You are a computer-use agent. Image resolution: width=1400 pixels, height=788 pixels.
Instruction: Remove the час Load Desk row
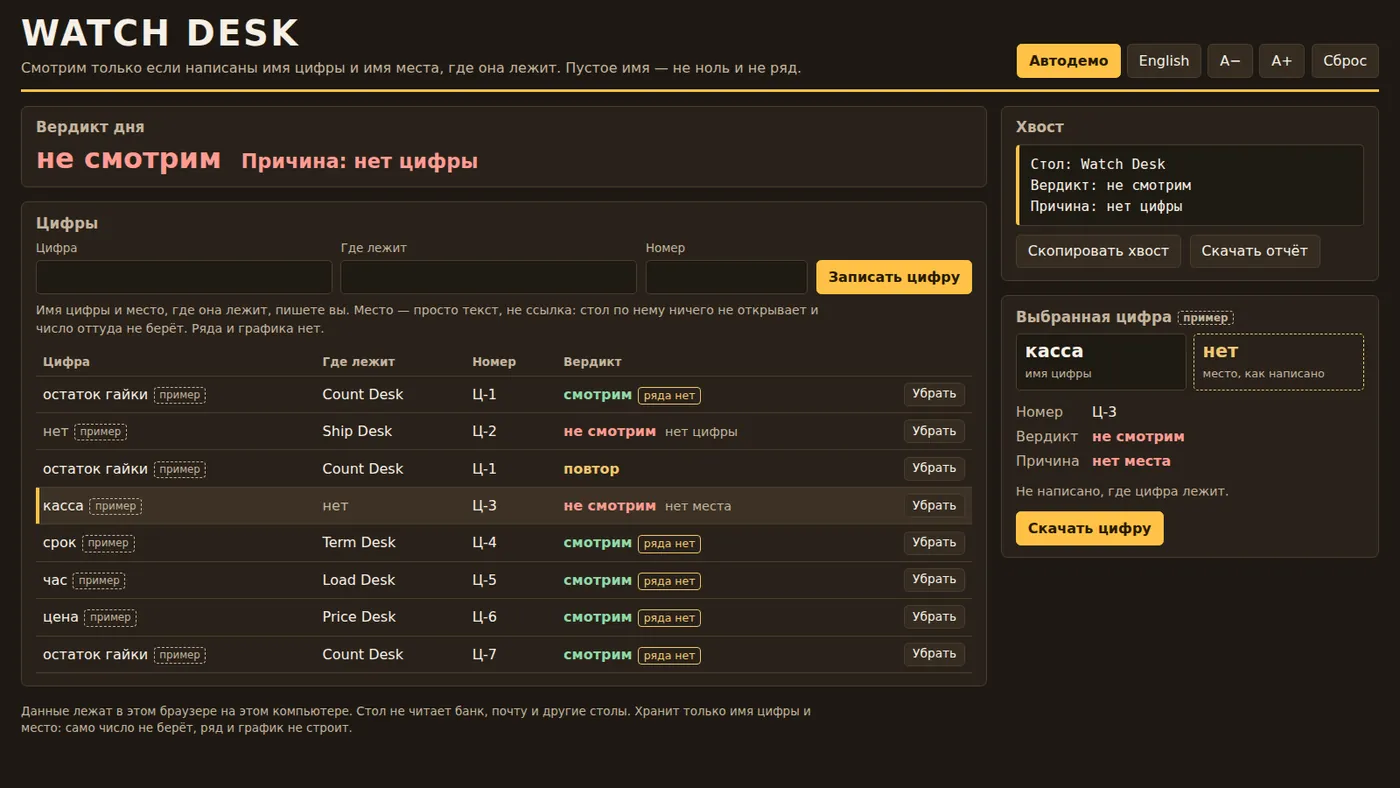(934, 580)
